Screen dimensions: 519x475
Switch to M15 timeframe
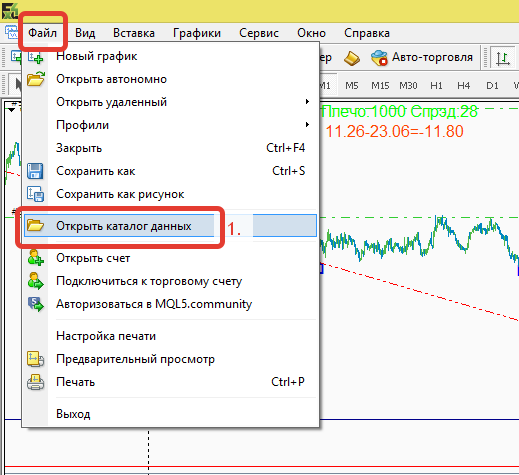380,86
